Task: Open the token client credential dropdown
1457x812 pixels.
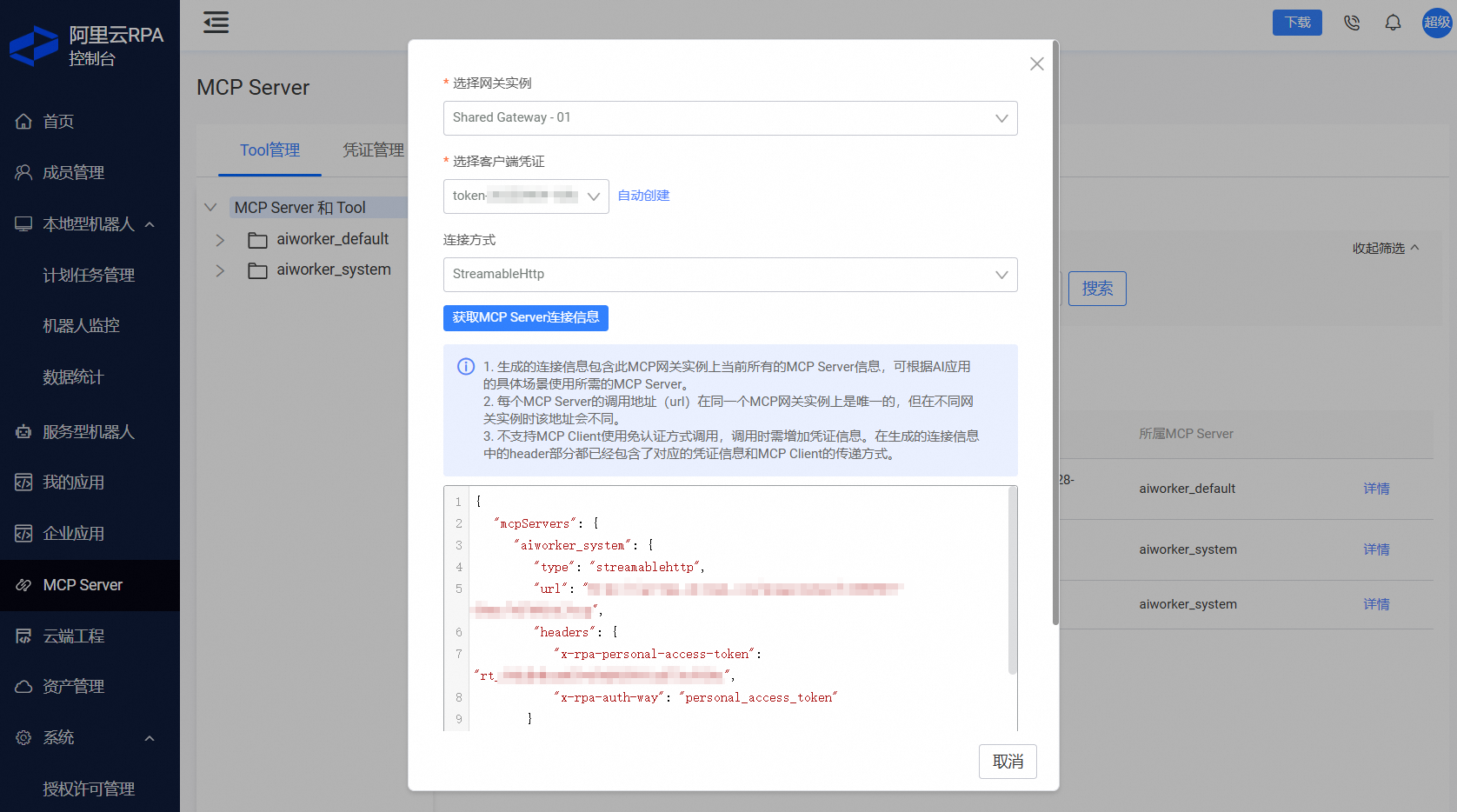Action: 526,196
